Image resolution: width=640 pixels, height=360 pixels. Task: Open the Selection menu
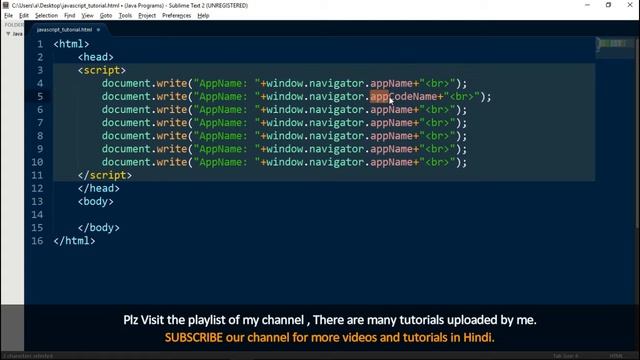tap(46, 16)
